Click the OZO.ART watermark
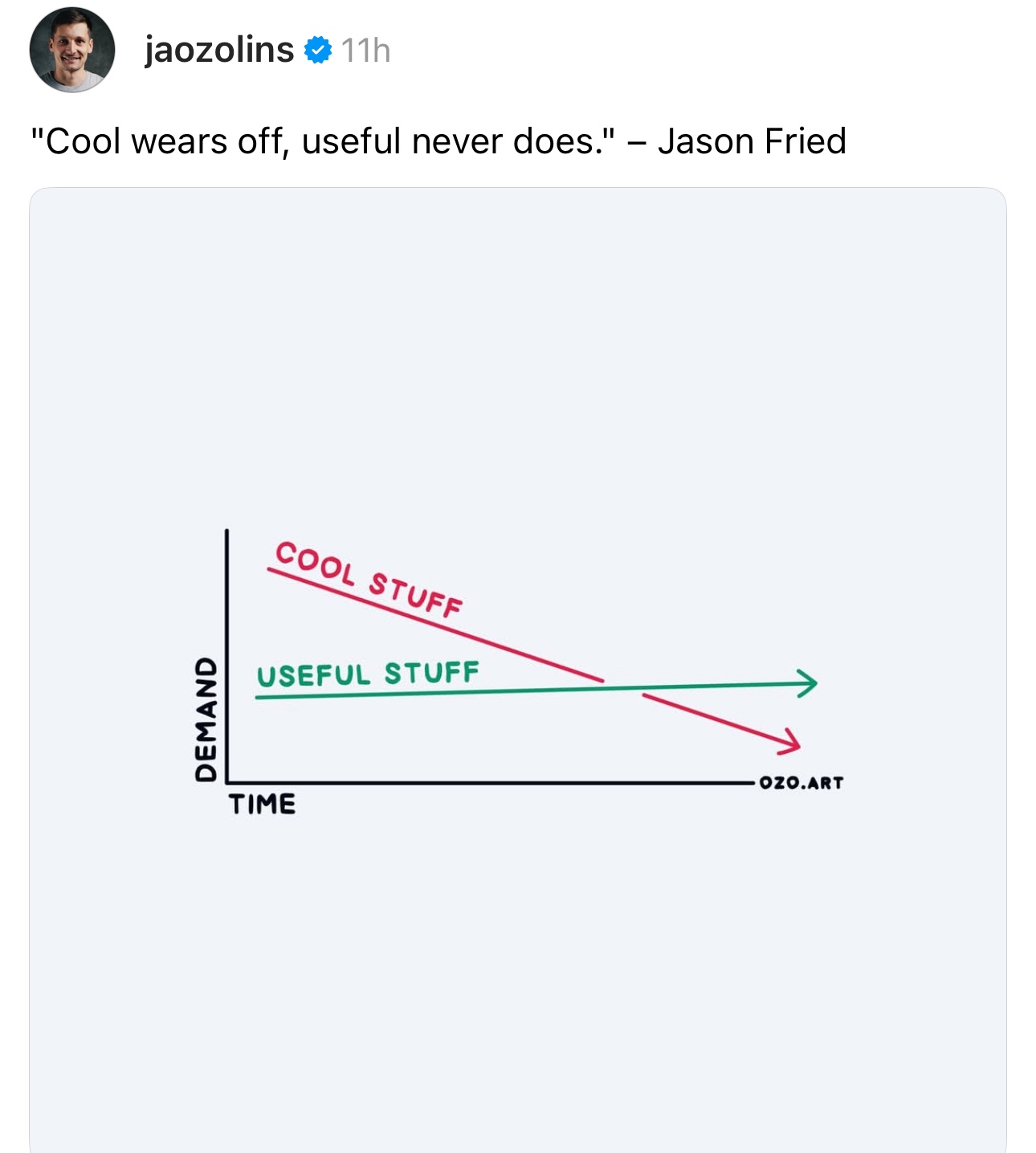The height and width of the screenshot is (1153, 1036). (x=801, y=783)
